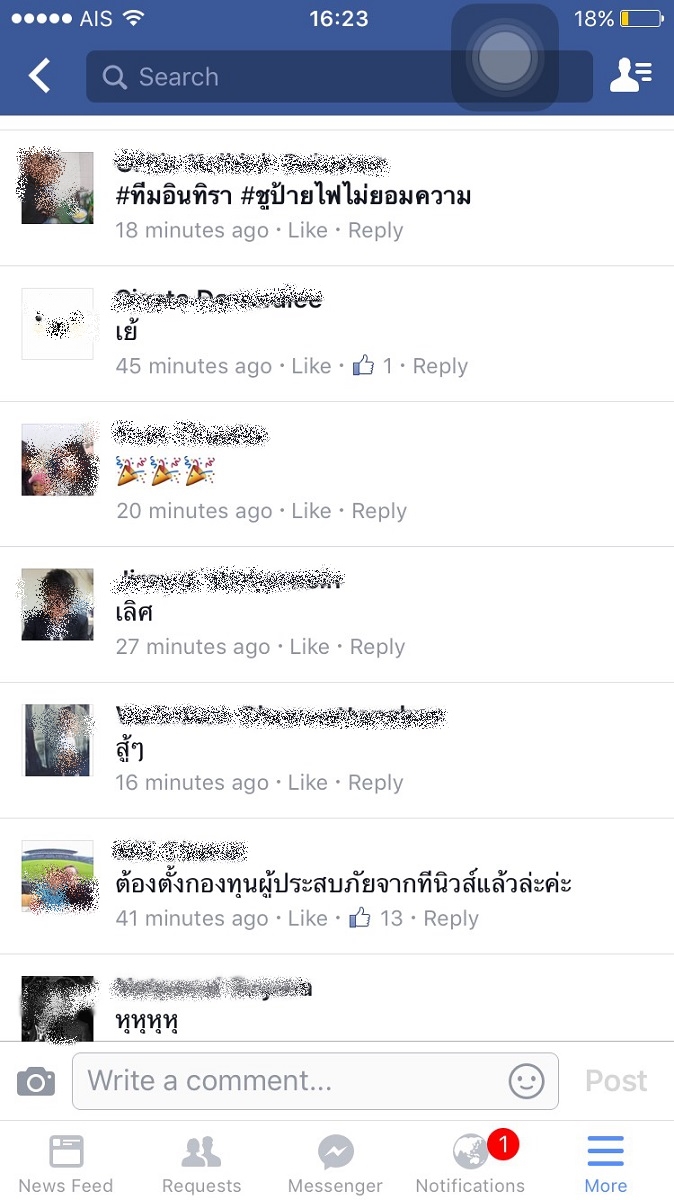The height and width of the screenshot is (1200, 674).
Task: Tap the camera icon beside comment box
Action: coord(36,1081)
